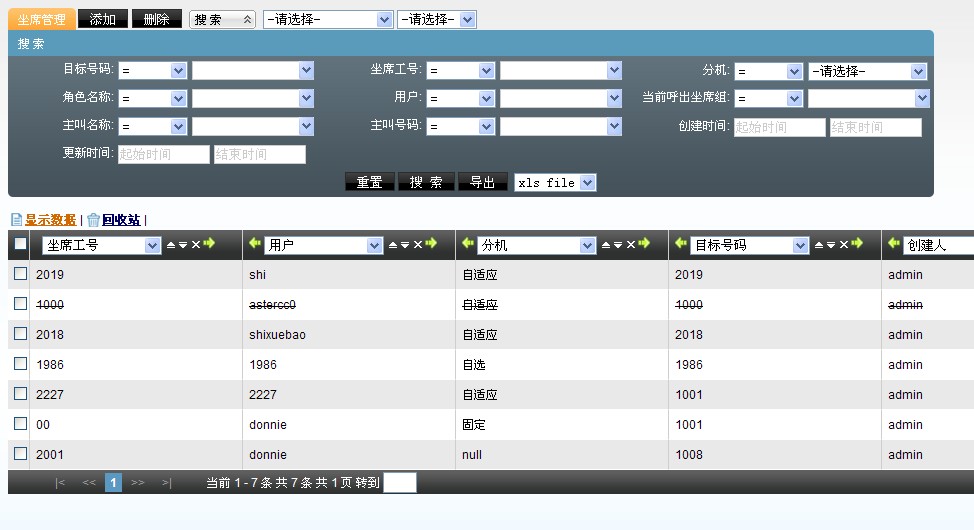Move 创建人 column left with green arrow
The width and height of the screenshot is (974, 530).
(x=894, y=244)
